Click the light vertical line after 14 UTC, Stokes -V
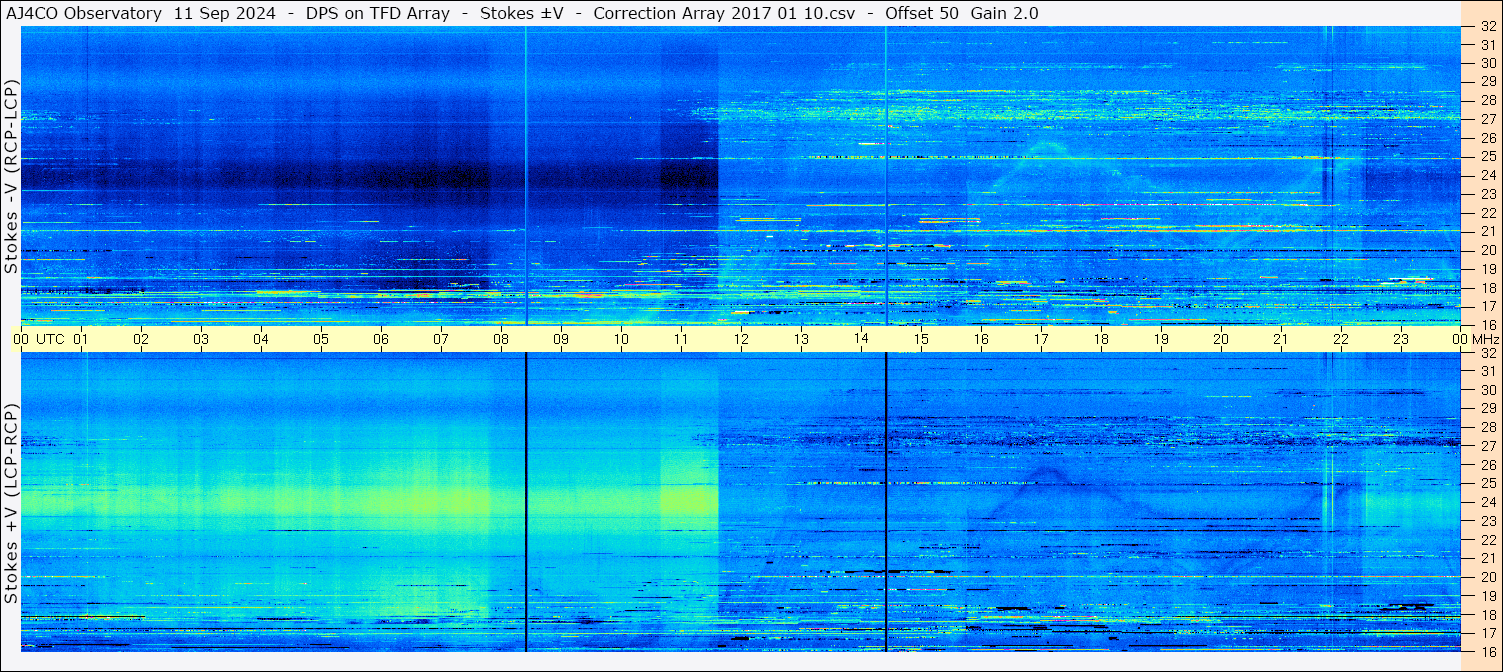This screenshot has height=672, width=1503. pyautogui.click(x=886, y=175)
